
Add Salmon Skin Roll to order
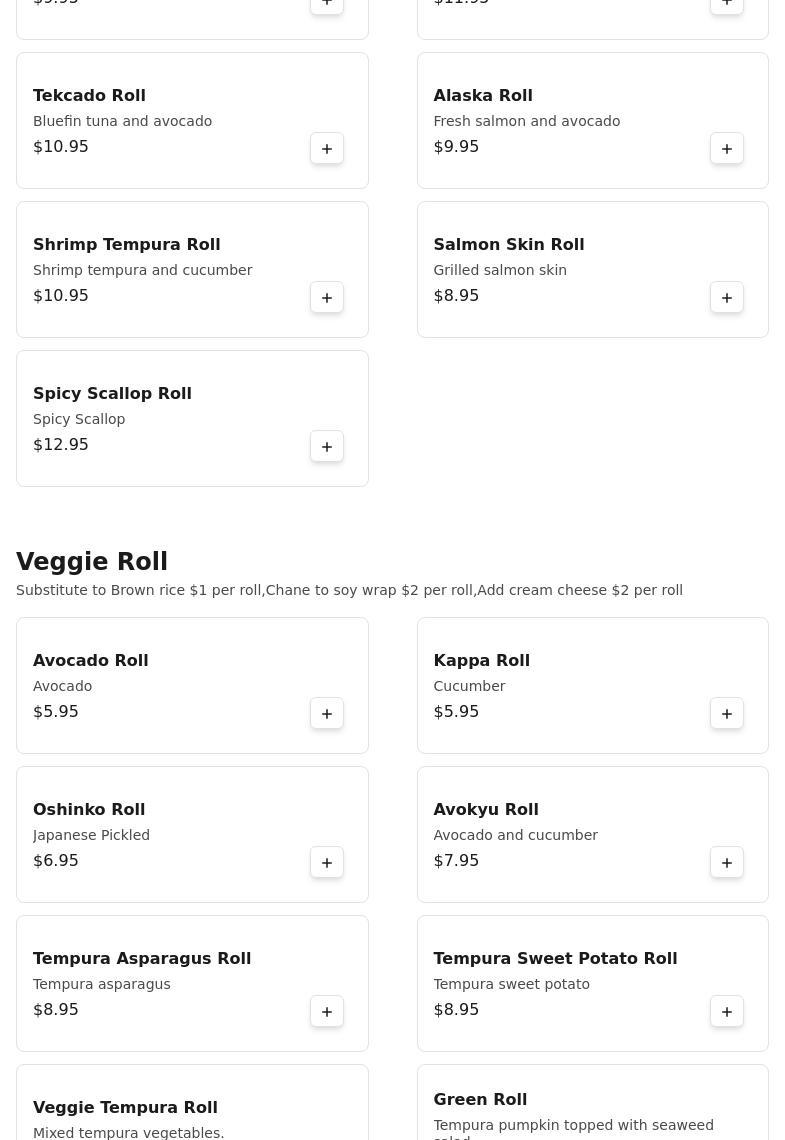727,298
